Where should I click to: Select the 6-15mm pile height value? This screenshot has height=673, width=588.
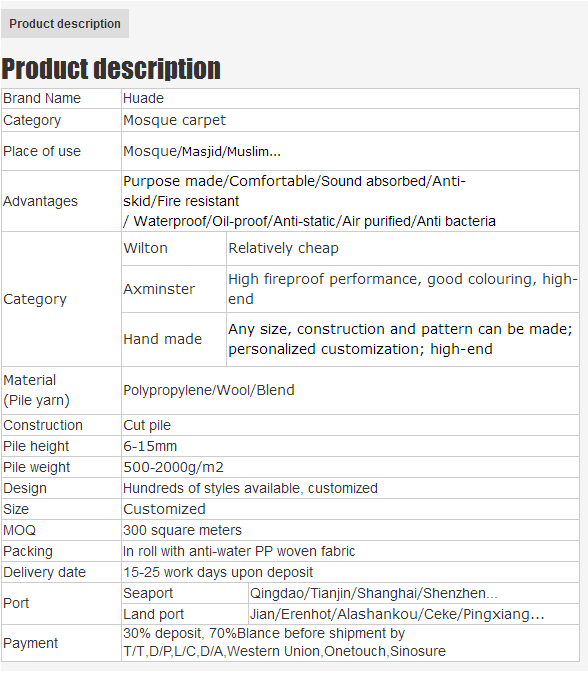[150, 446]
